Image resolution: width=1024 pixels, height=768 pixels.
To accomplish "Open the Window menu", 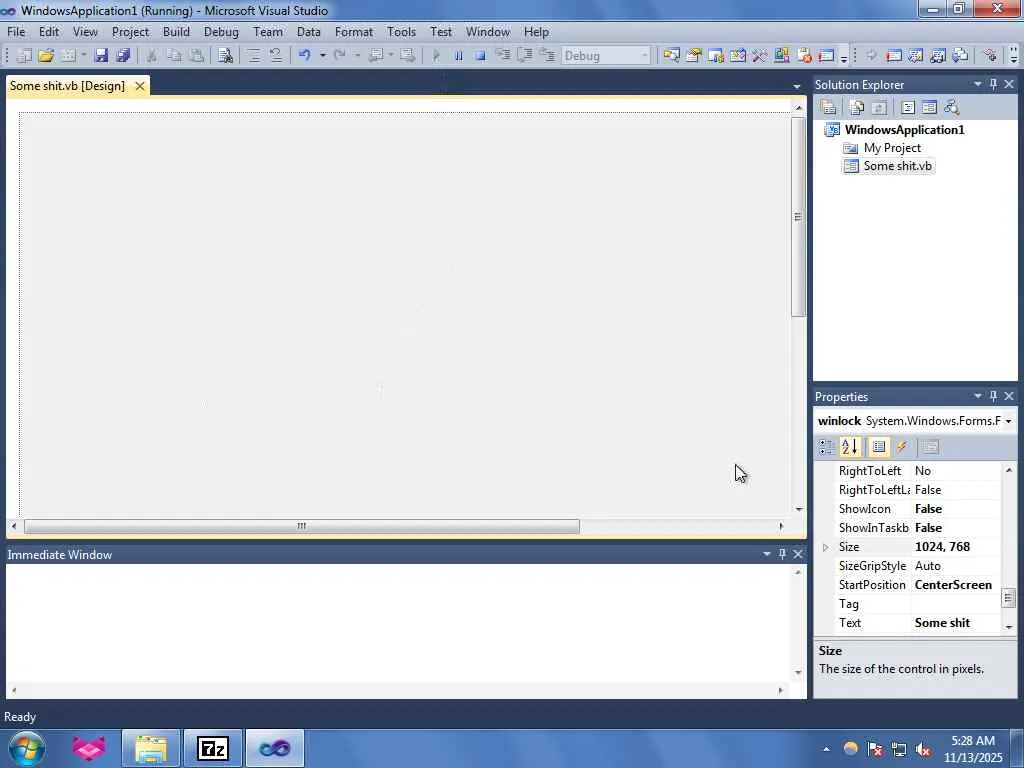I will point(487,32).
